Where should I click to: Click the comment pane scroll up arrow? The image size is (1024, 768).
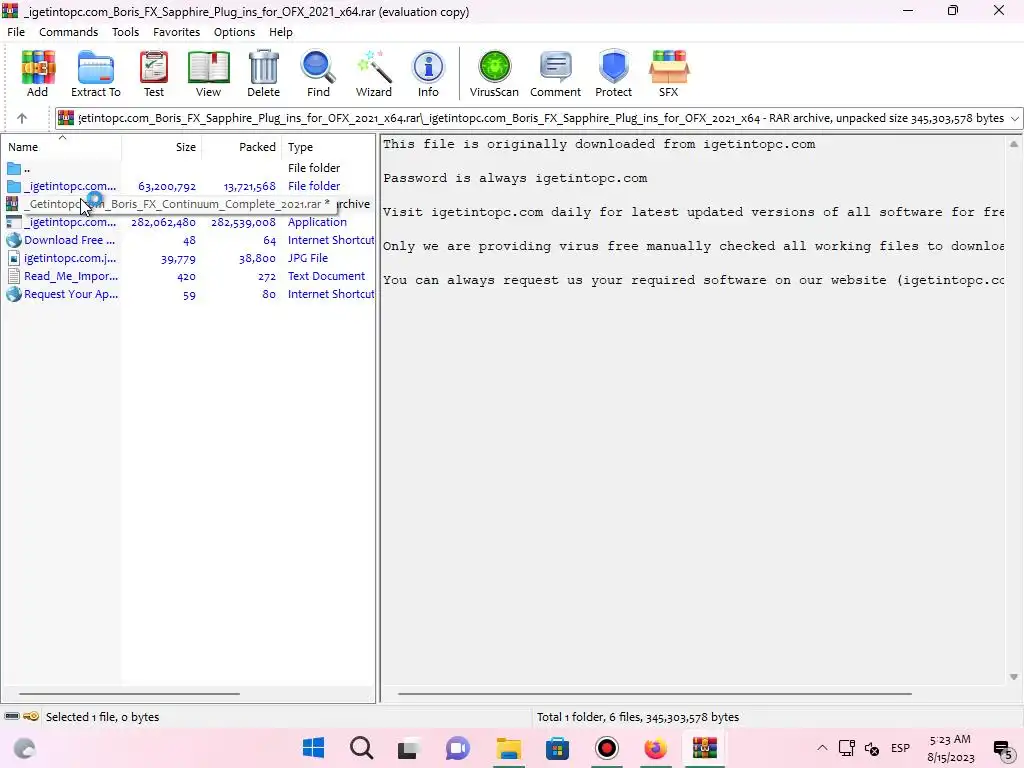1014,144
